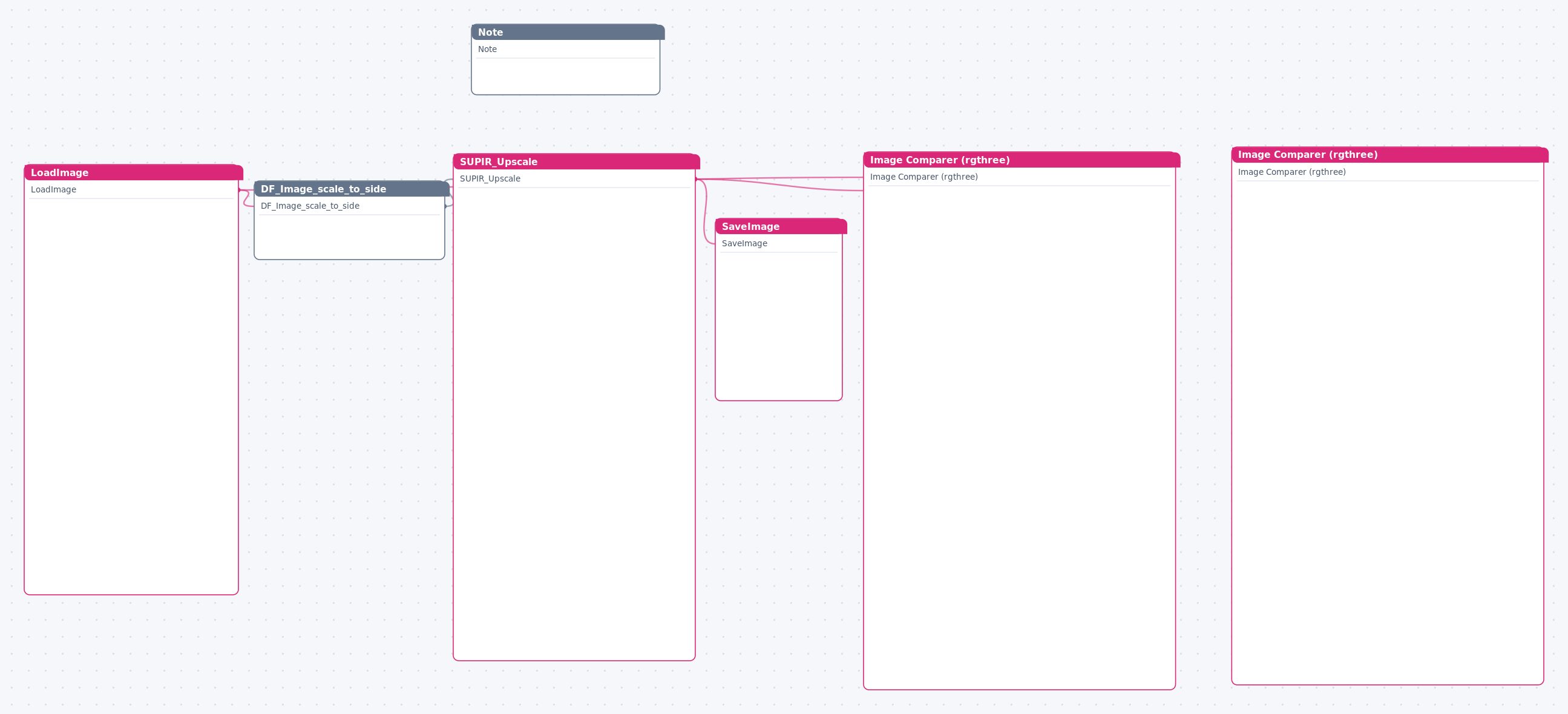Click the DF_Image_scale_to_side body label
The width and height of the screenshot is (1568, 714).
click(310, 206)
